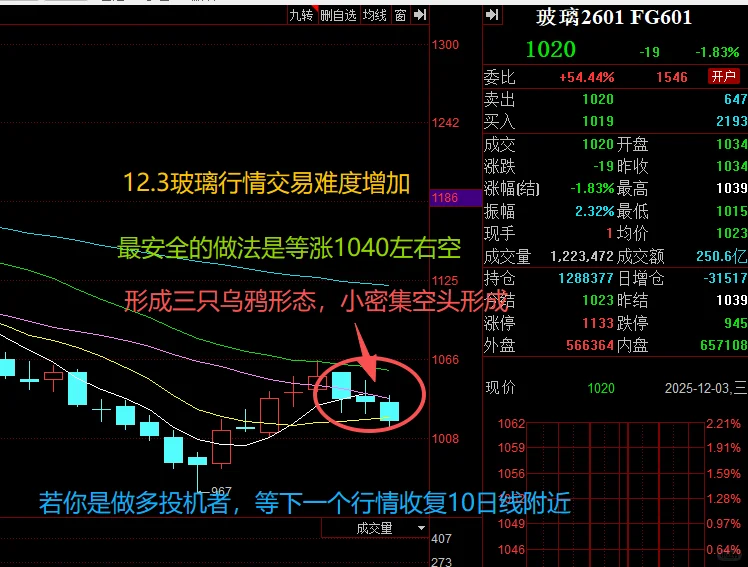Click the 玻璃2601 FG601 contract title
This screenshot has width=748, height=567.
[613, 18]
